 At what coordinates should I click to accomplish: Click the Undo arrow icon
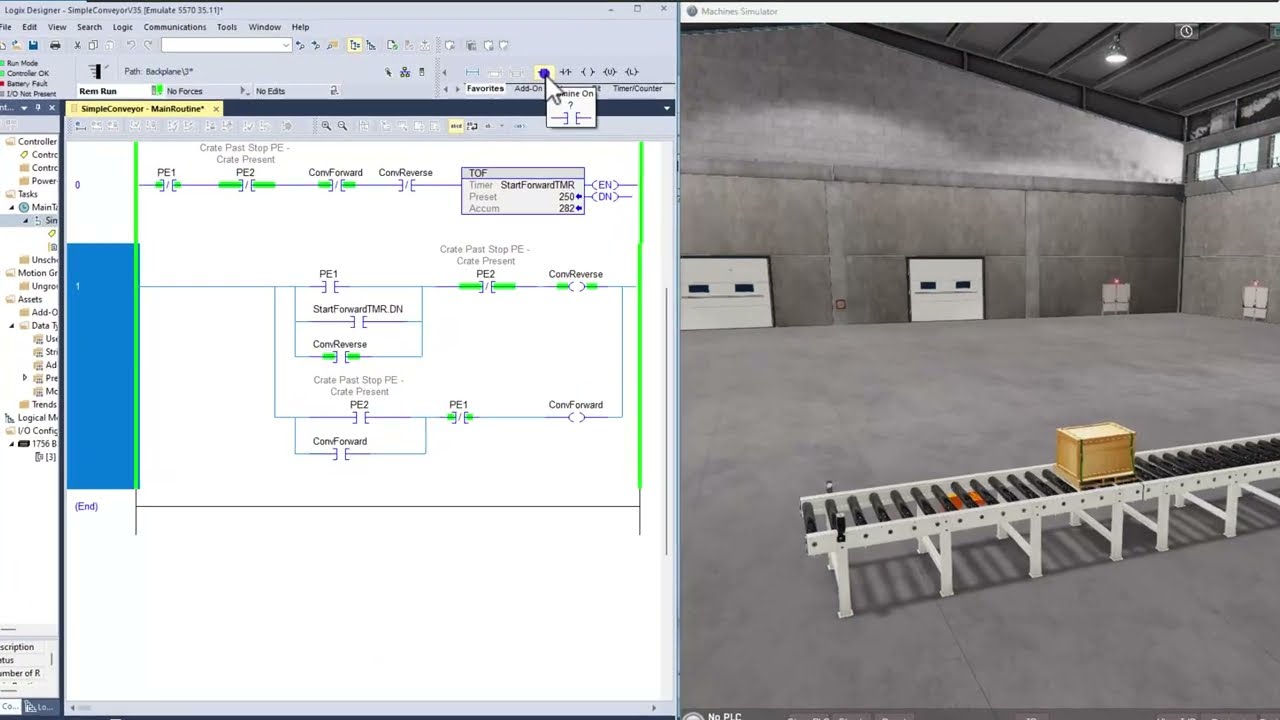pyautogui.click(x=131, y=45)
